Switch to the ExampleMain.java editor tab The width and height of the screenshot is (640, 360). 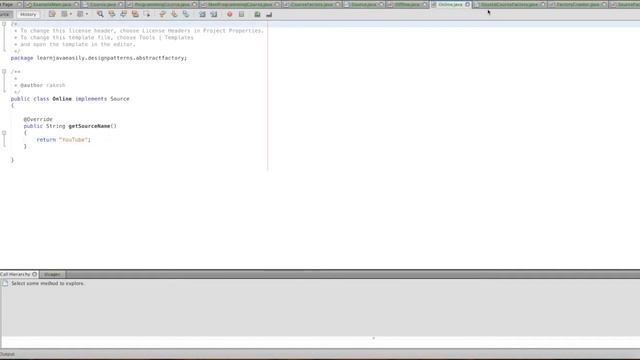(x=52, y=4)
